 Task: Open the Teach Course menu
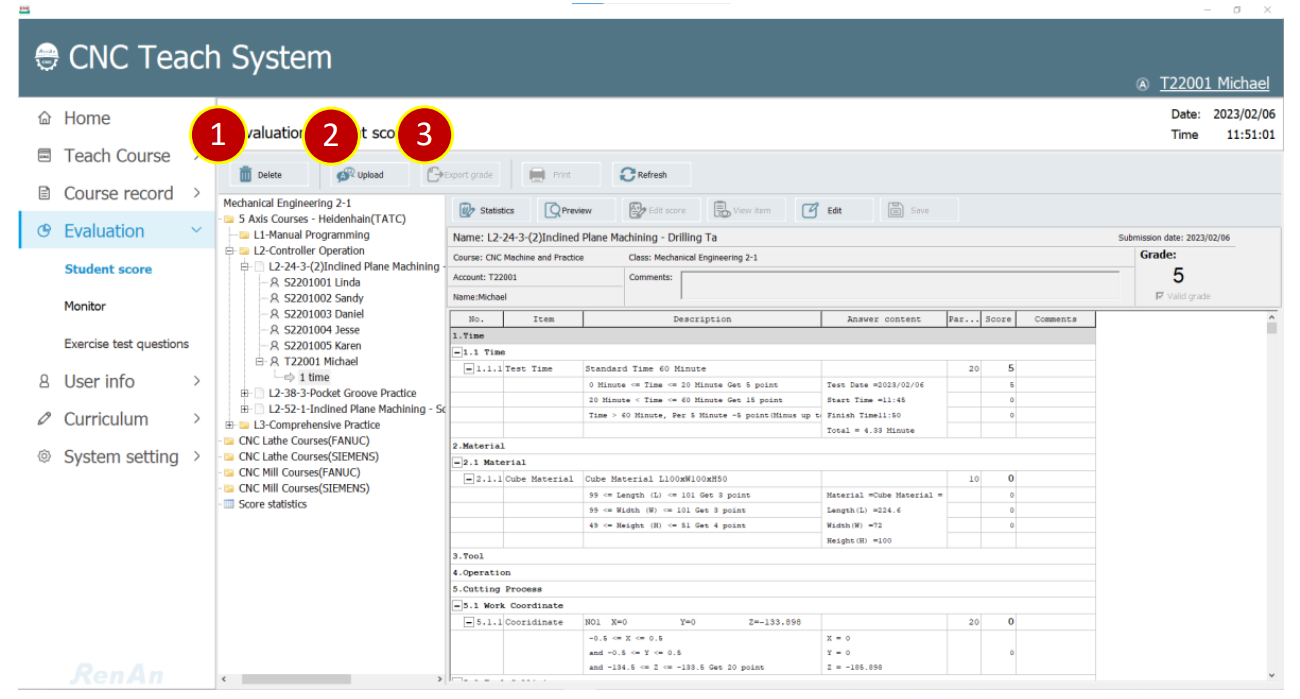117,156
